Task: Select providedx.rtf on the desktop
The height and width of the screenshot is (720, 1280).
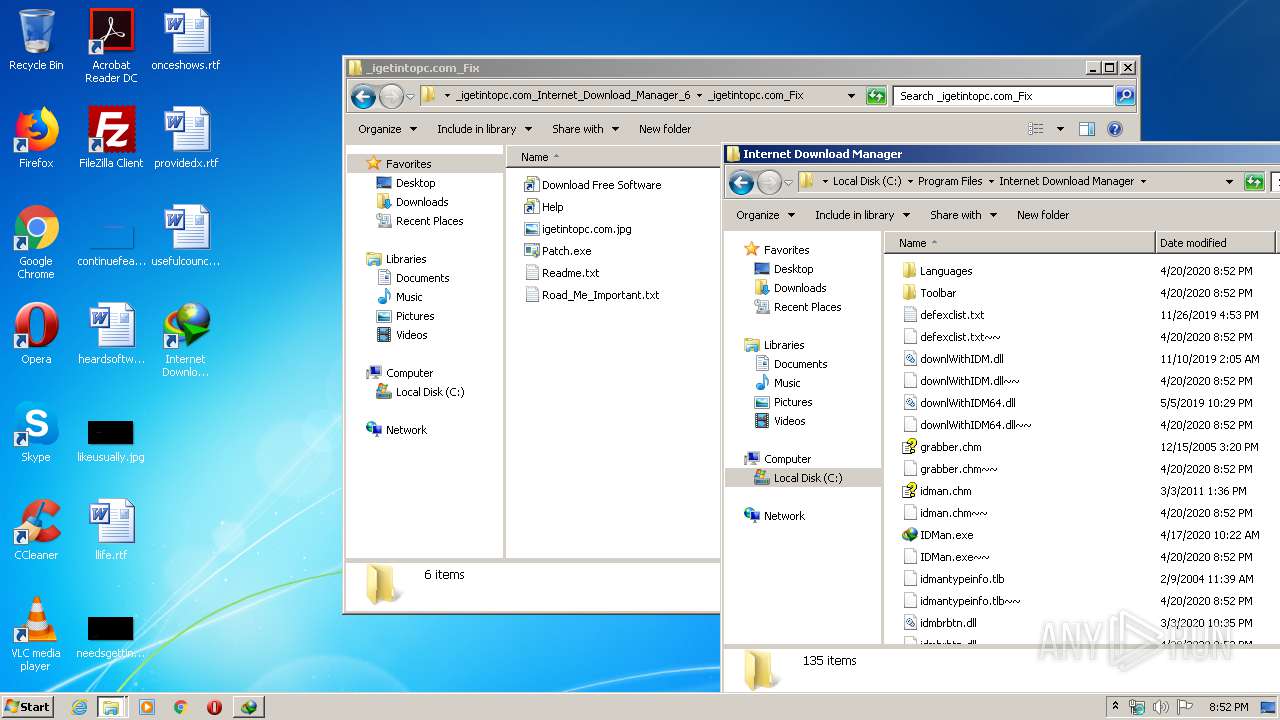Action: [186, 138]
